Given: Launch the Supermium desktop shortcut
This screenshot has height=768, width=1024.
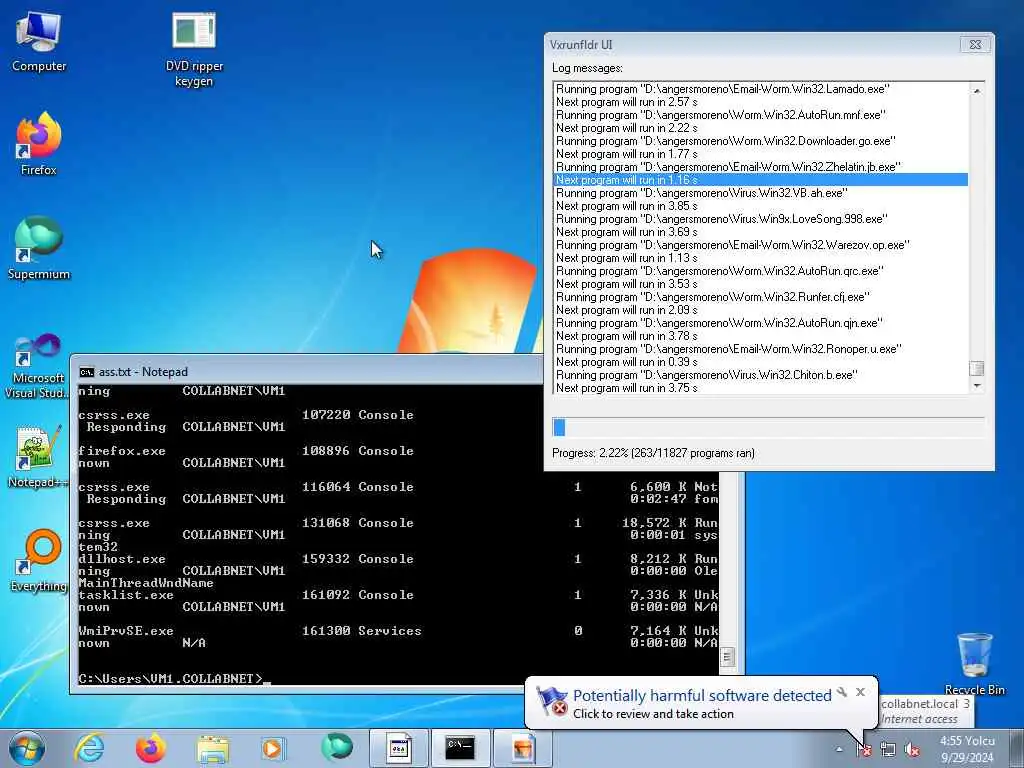Looking at the screenshot, I should pyautogui.click(x=39, y=248).
